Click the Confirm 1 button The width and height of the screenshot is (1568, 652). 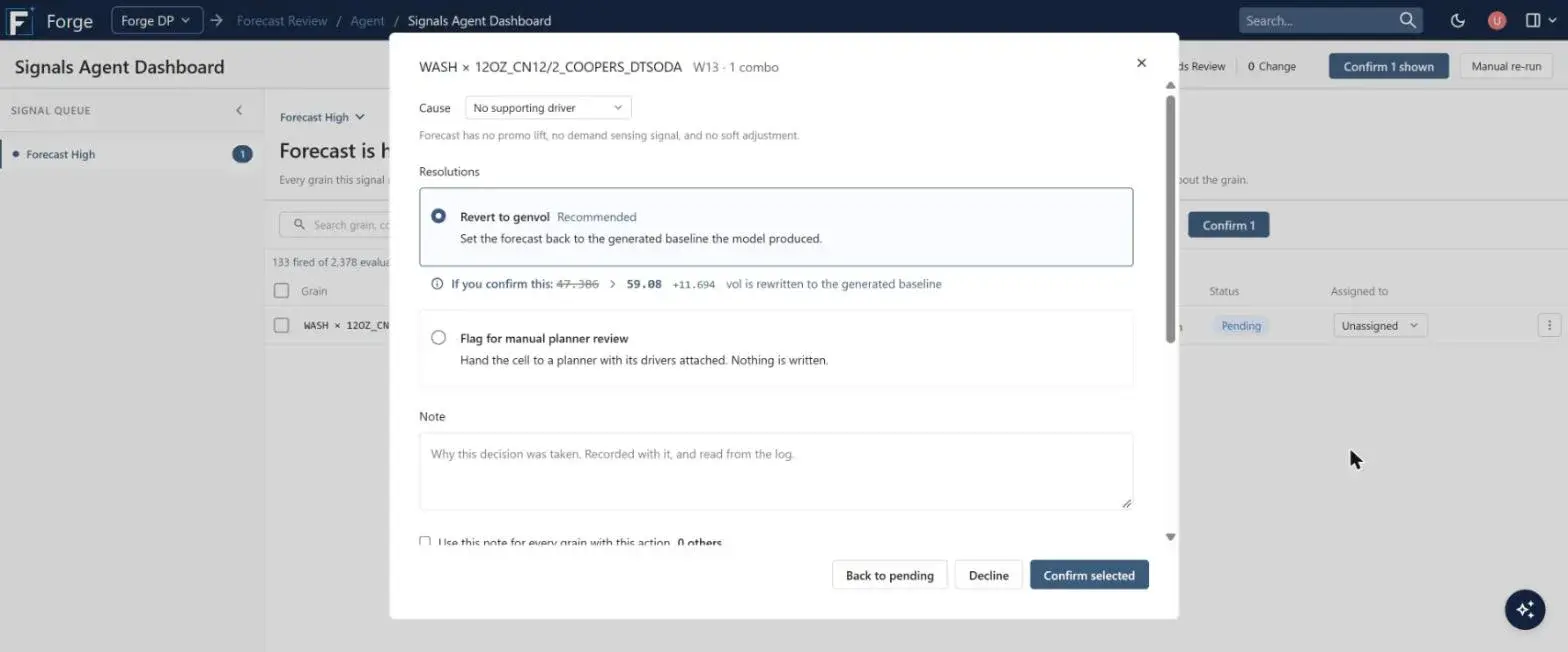tap(1228, 225)
